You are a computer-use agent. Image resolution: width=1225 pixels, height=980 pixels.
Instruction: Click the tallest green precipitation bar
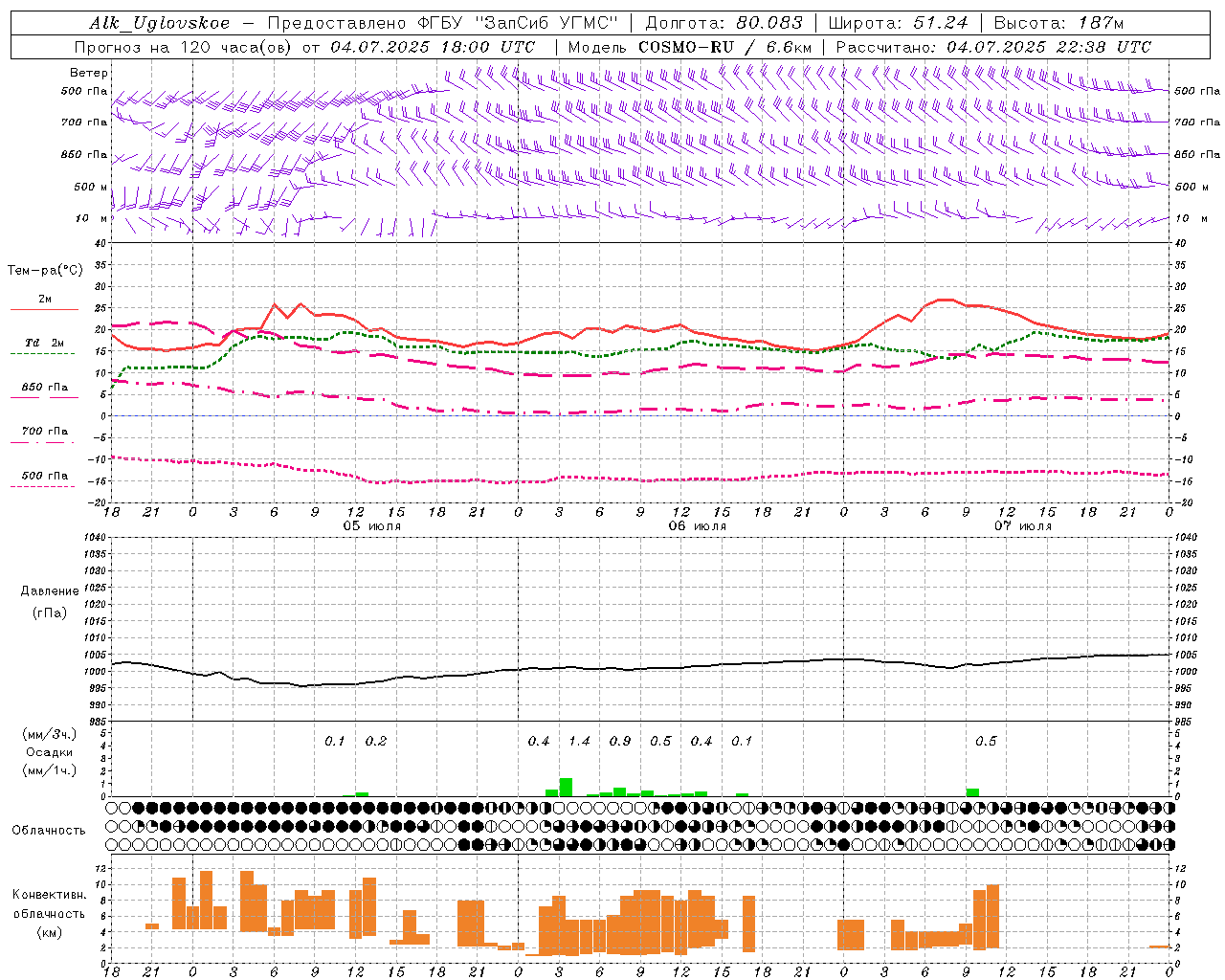[x=566, y=788]
